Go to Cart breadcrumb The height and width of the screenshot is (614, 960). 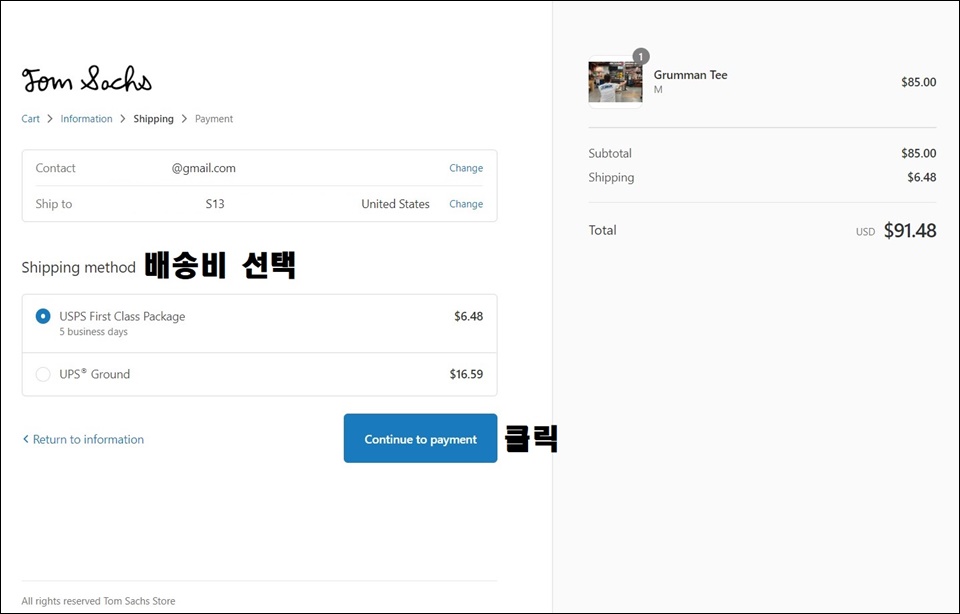[31, 119]
